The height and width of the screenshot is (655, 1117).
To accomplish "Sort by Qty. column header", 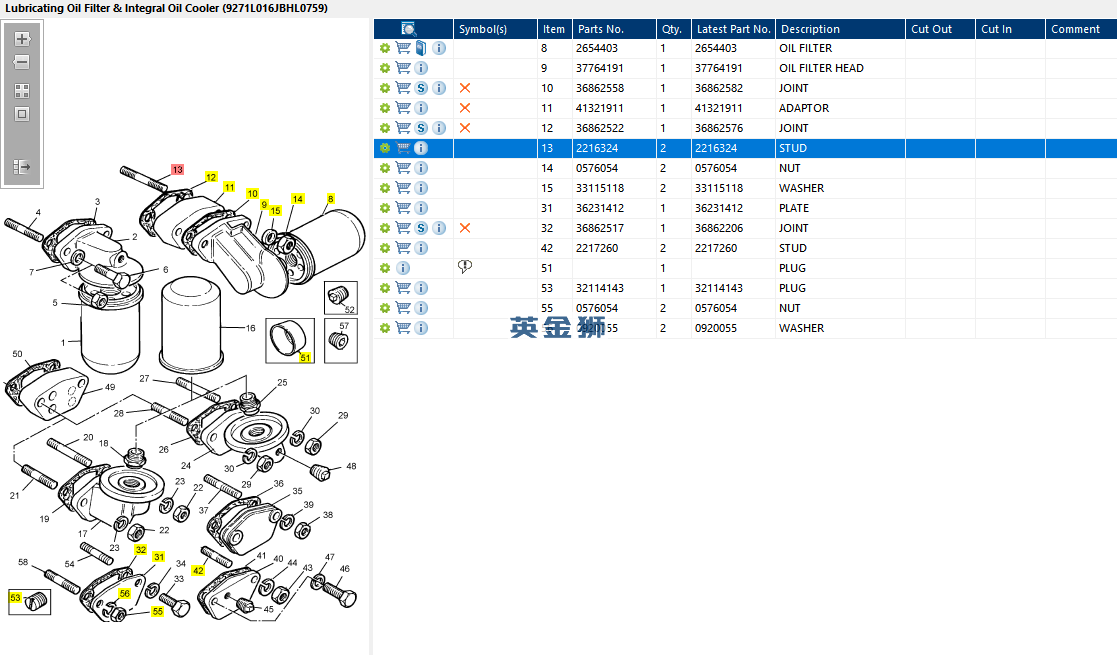I will 673,29.
